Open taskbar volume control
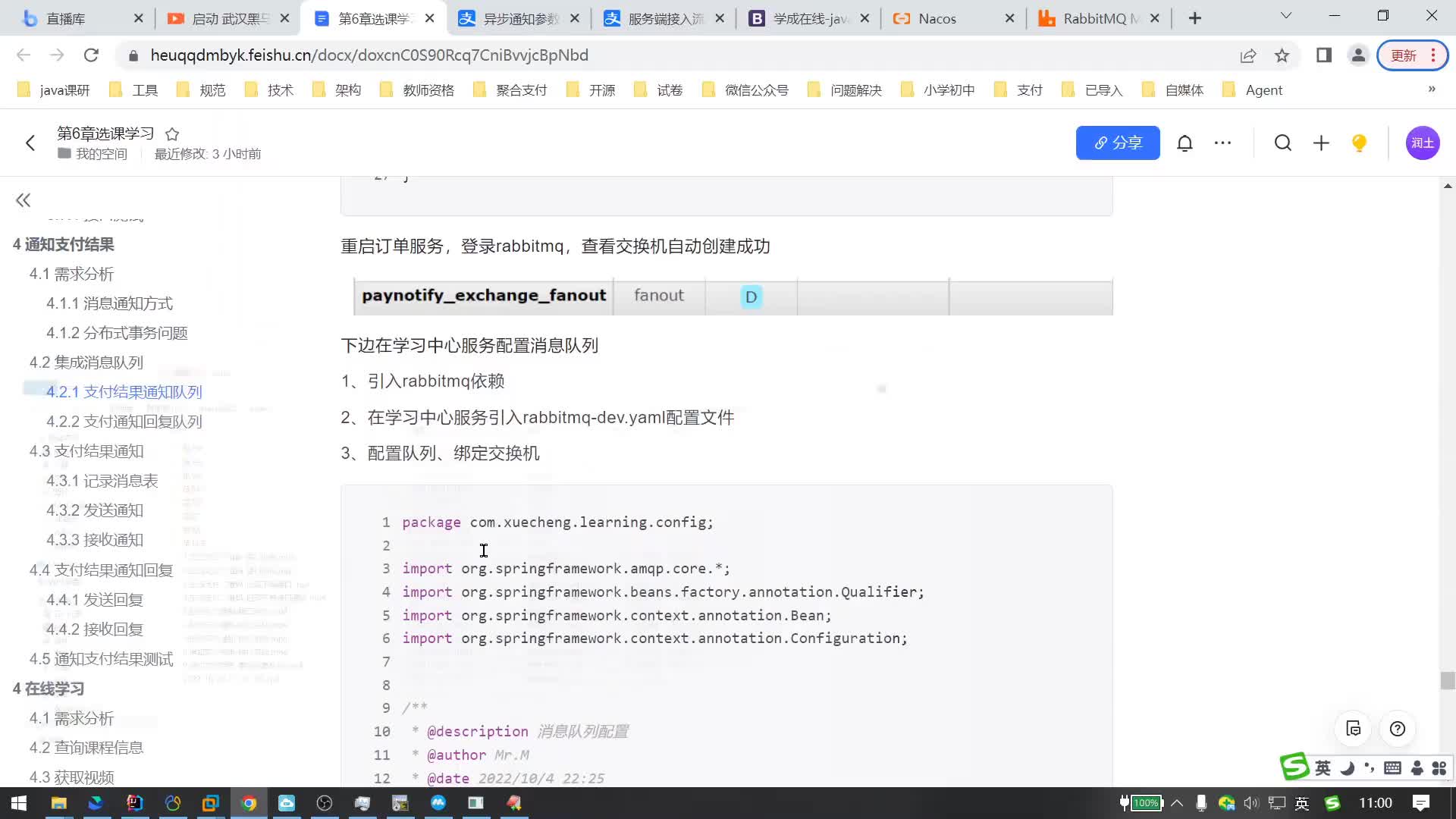Image resolution: width=1456 pixels, height=819 pixels. 1251,803
